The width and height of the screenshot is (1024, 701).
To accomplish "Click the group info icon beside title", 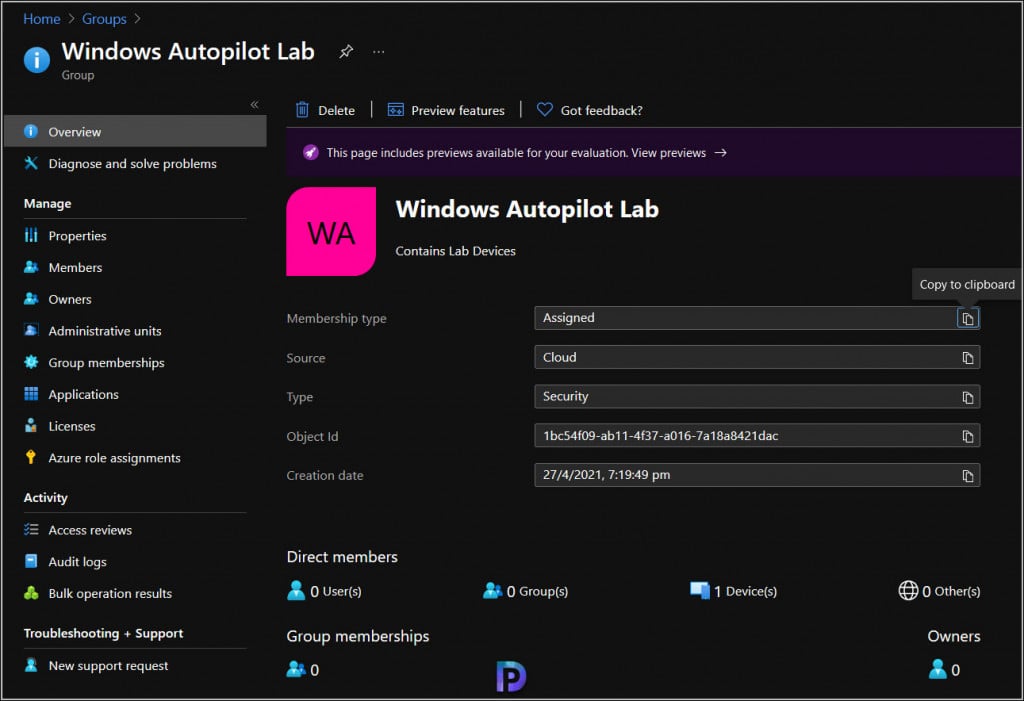I will 37,60.
